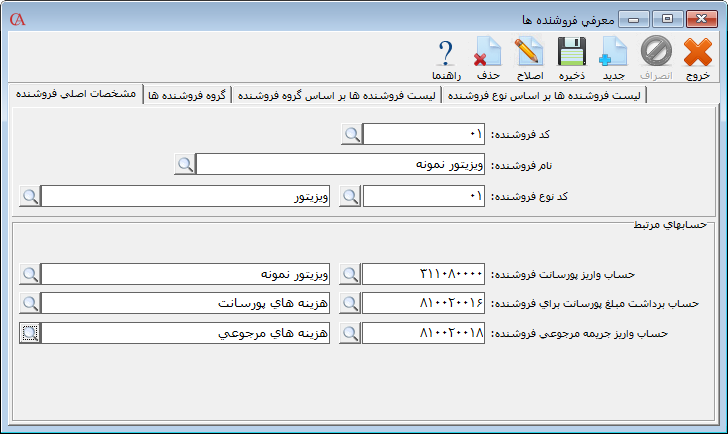
Task: Click lookup magnifier beside نام فروشنده field
Action: coord(185,164)
